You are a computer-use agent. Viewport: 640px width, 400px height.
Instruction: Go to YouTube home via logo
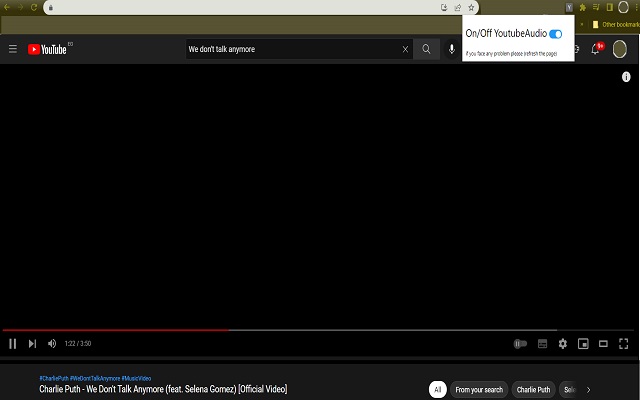click(x=47, y=49)
